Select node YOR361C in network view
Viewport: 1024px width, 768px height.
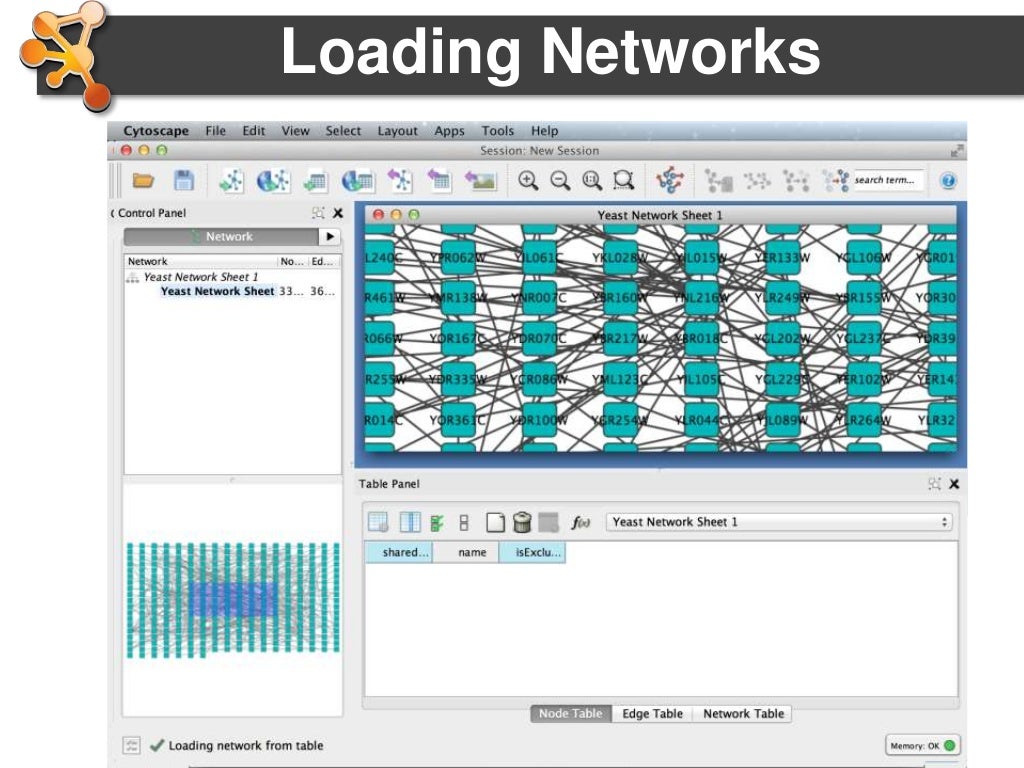pyautogui.click(x=458, y=419)
